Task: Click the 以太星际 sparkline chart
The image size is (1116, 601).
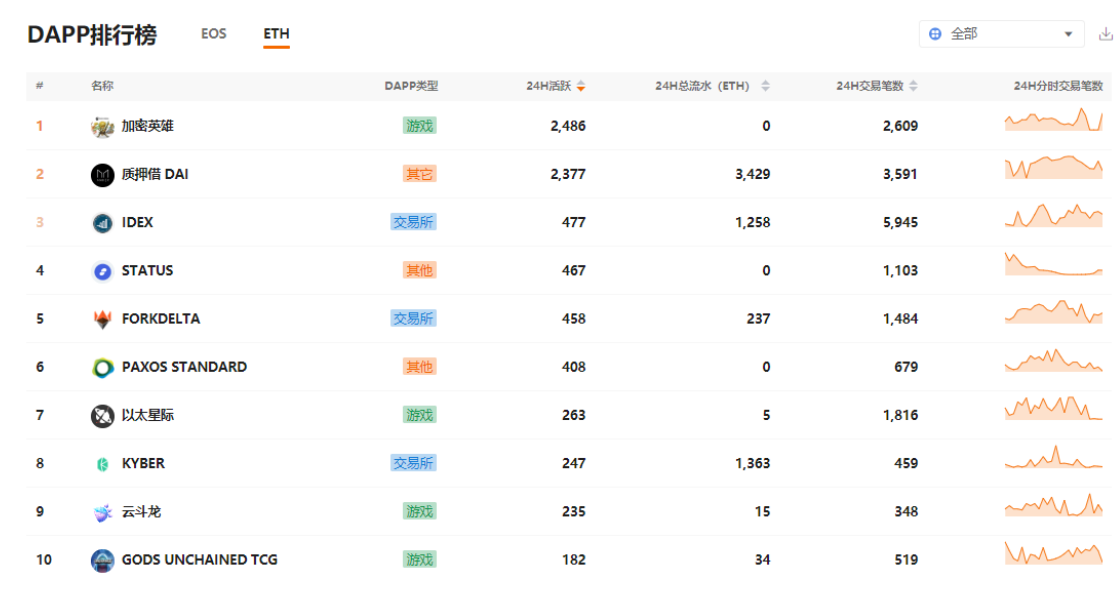Action: click(x=1053, y=408)
